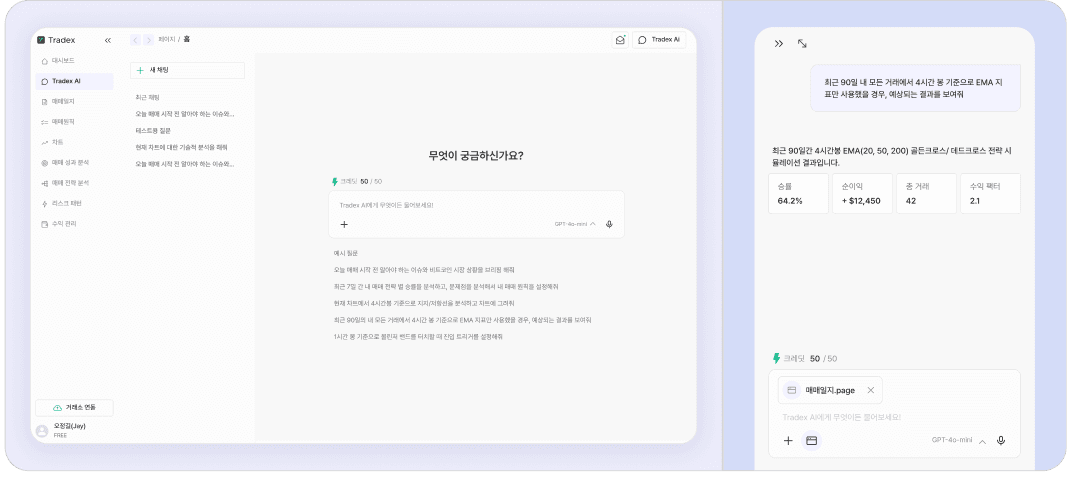
Task: Select example question about 볼린저 밴드 트리거
Action: (x=418, y=336)
